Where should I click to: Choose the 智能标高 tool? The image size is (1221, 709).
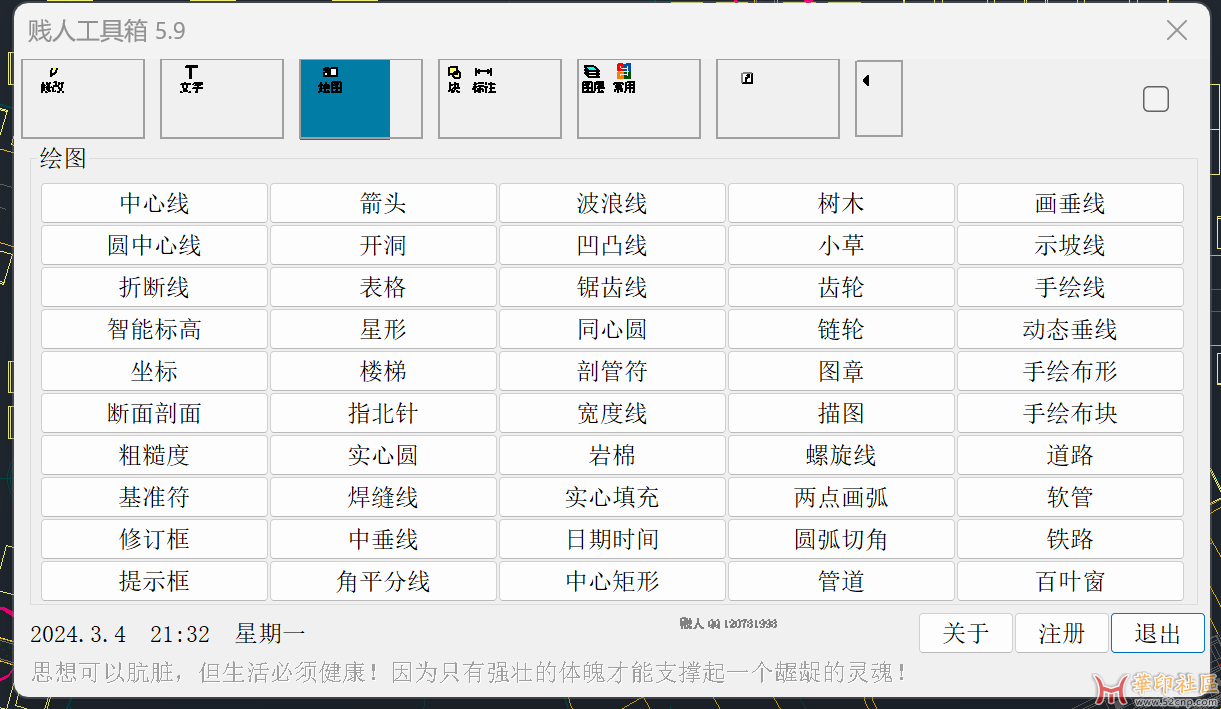tap(154, 329)
